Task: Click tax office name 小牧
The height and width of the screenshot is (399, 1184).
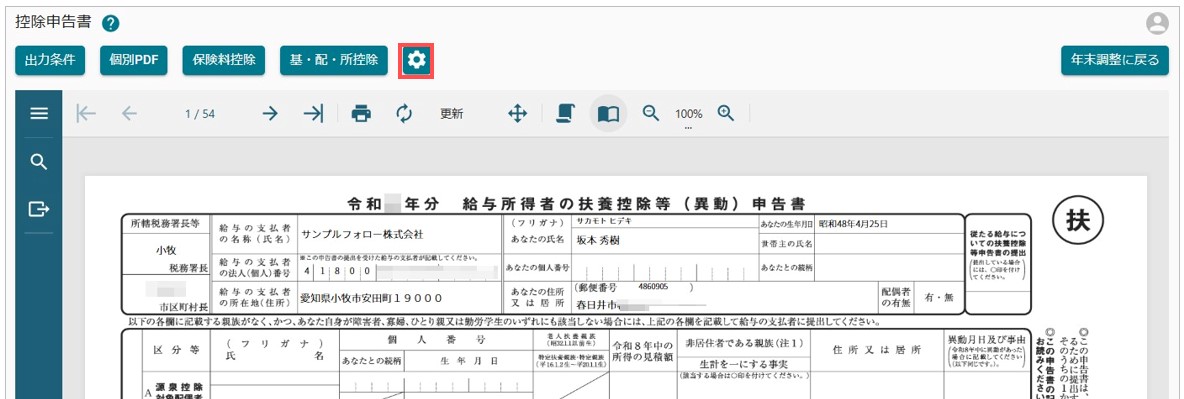Action: coord(165,249)
